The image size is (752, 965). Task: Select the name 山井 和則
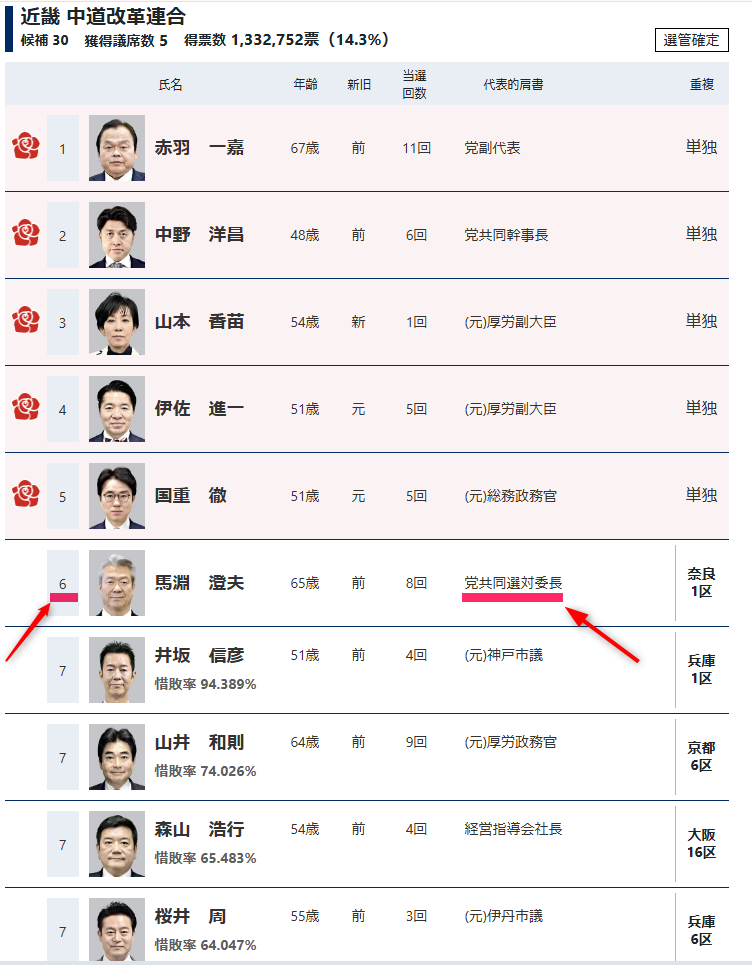click(199, 743)
